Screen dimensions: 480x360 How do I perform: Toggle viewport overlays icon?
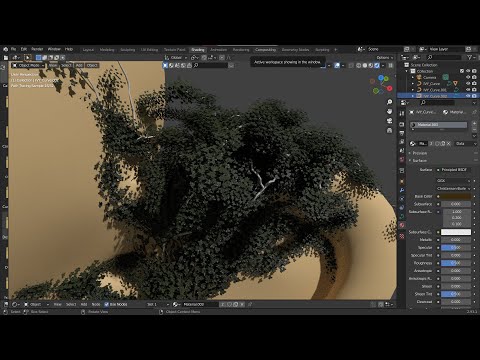pos(337,65)
